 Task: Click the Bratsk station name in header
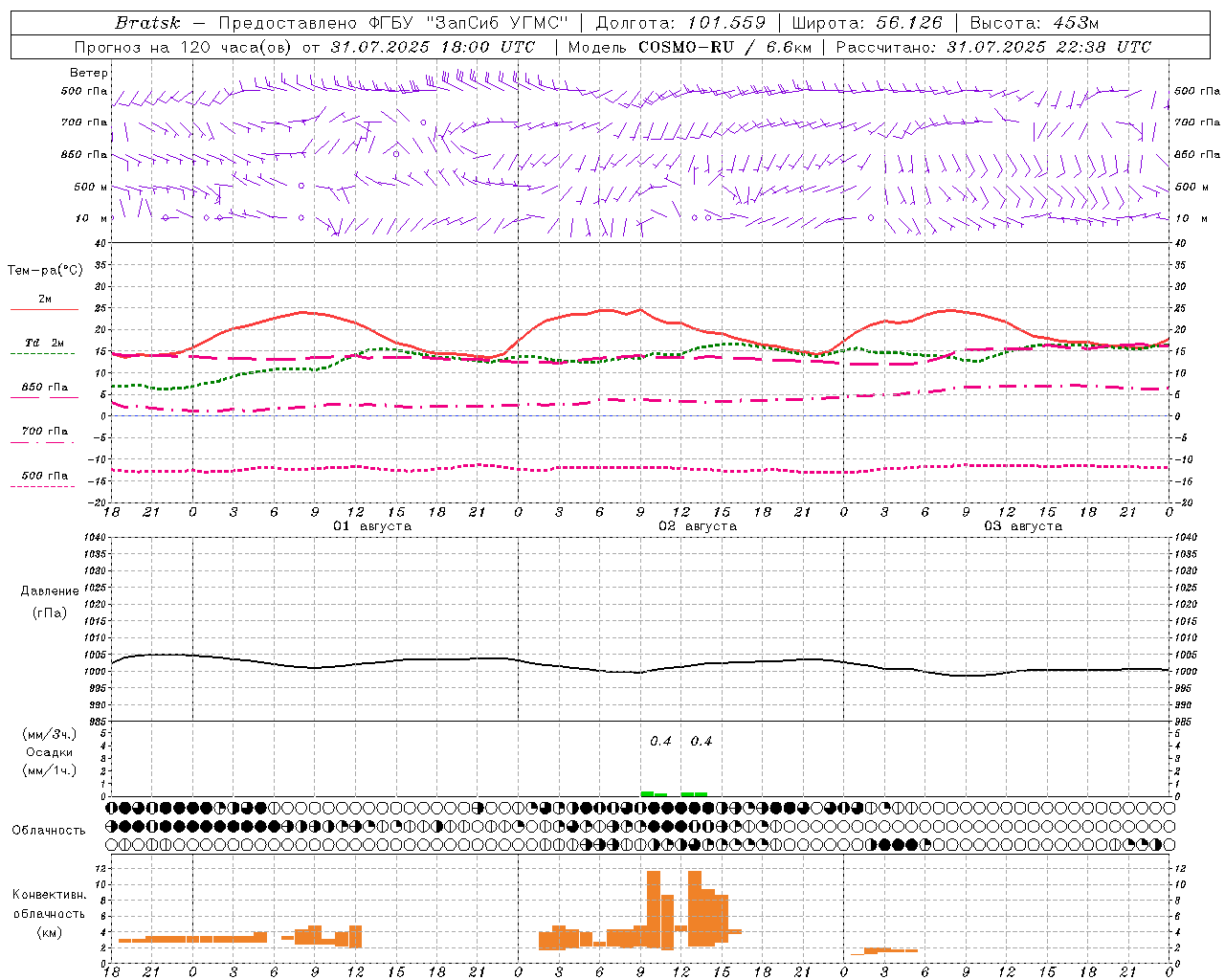[147, 23]
